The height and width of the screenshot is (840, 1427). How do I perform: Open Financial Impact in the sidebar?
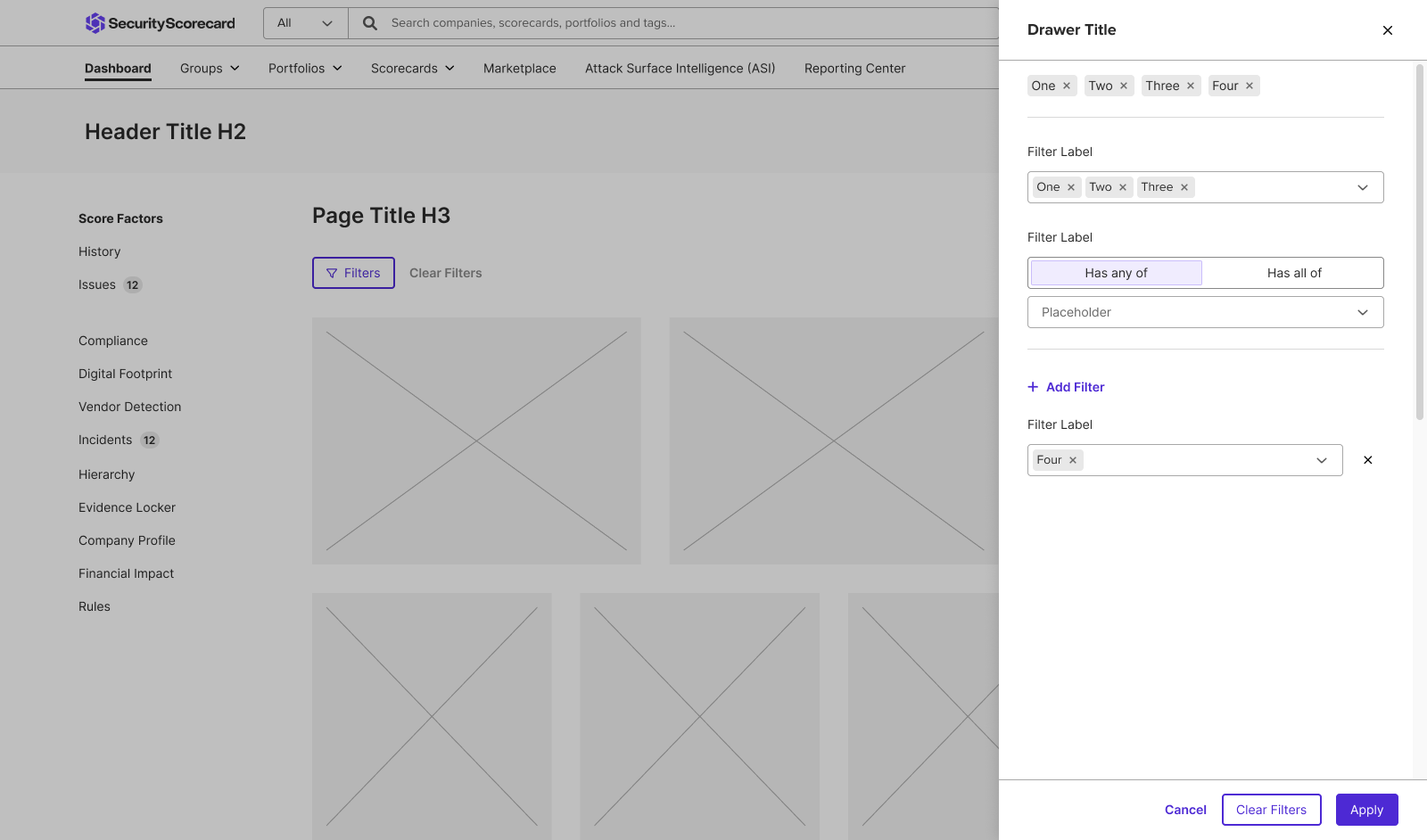coord(127,573)
